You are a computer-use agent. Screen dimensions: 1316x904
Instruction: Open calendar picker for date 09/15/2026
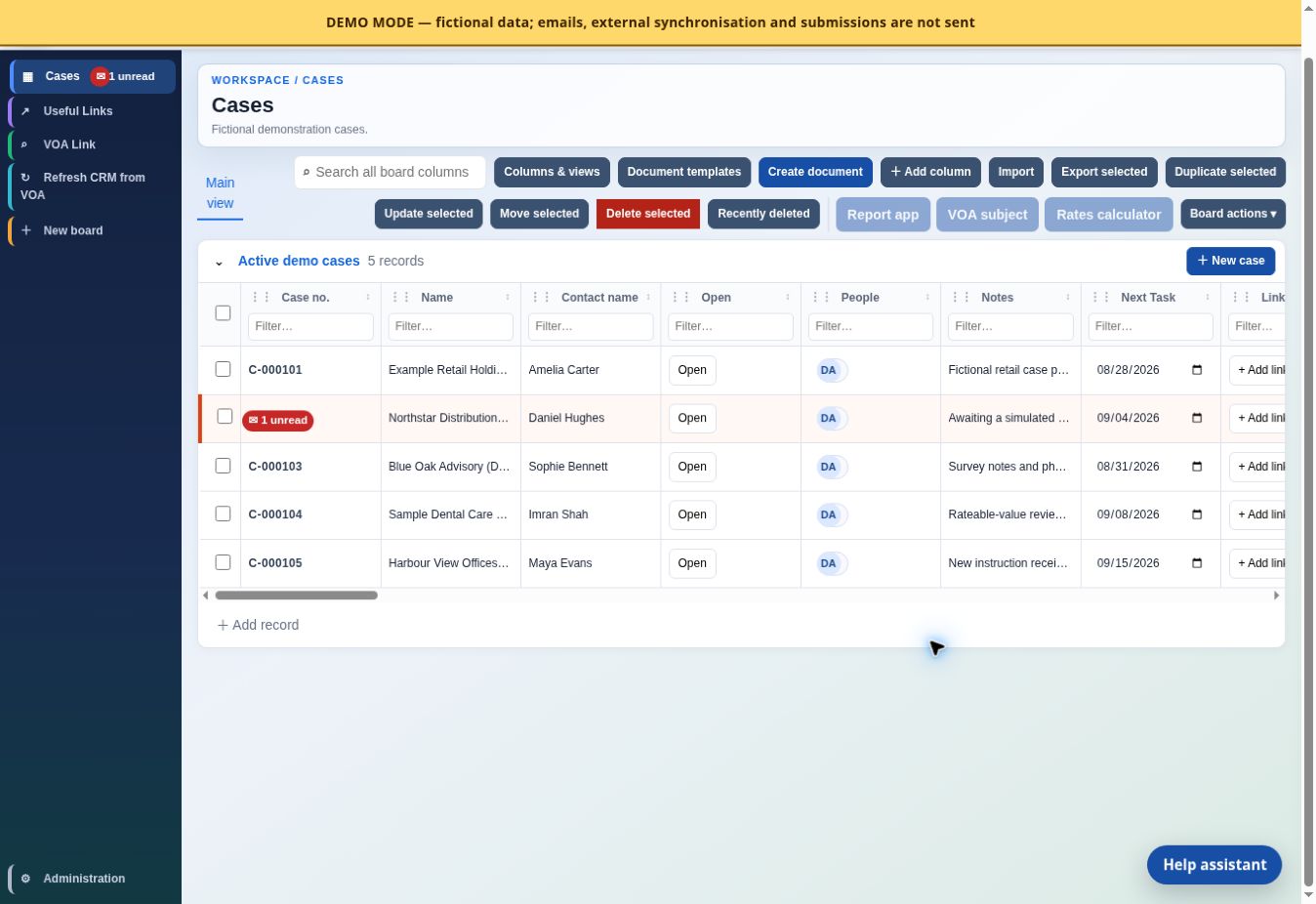click(x=1197, y=563)
